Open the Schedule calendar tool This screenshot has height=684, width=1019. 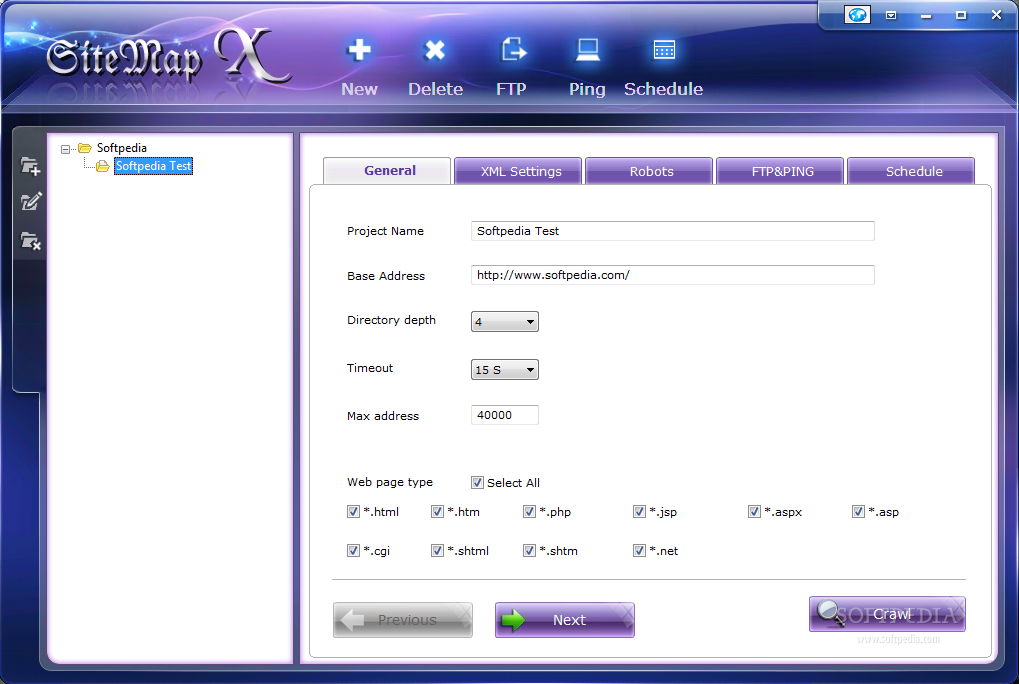pos(664,50)
